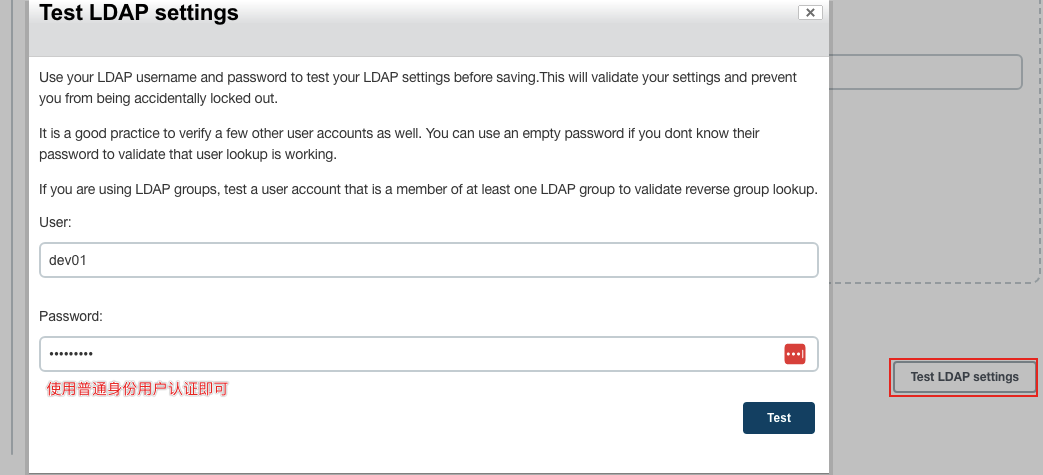
Task: Open the password manager icon in Password field
Action: pos(795,354)
